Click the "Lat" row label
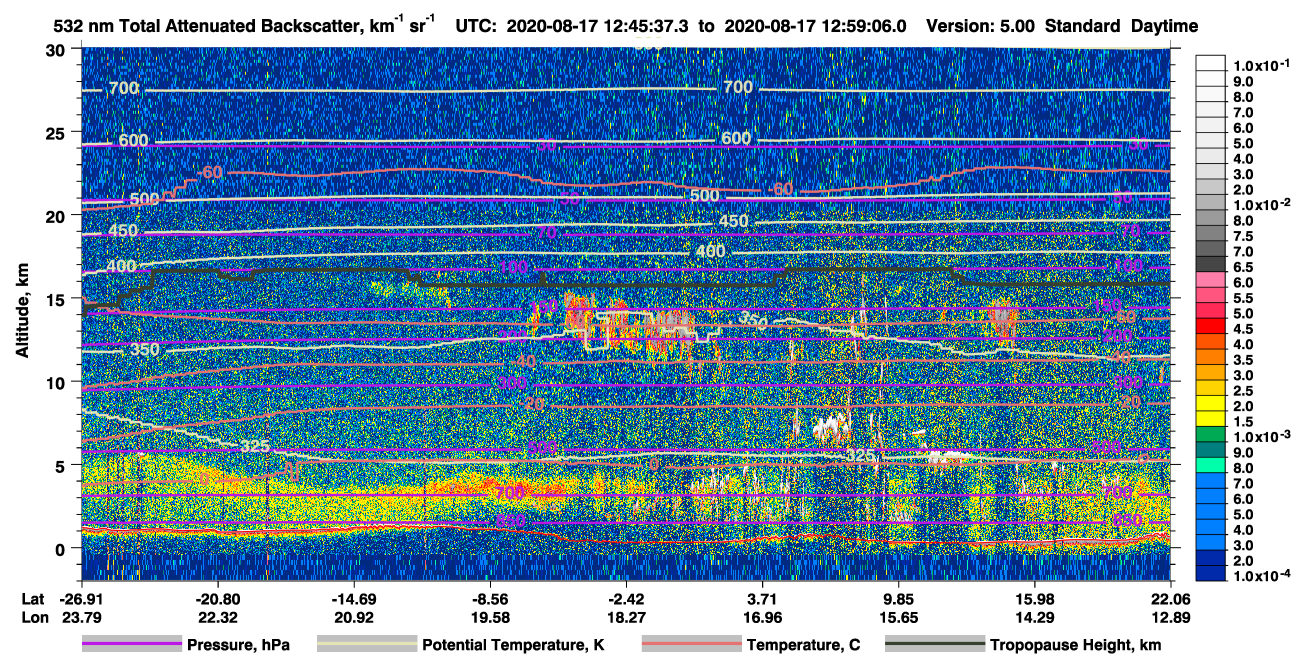The width and height of the screenshot is (1300, 667). point(33,598)
